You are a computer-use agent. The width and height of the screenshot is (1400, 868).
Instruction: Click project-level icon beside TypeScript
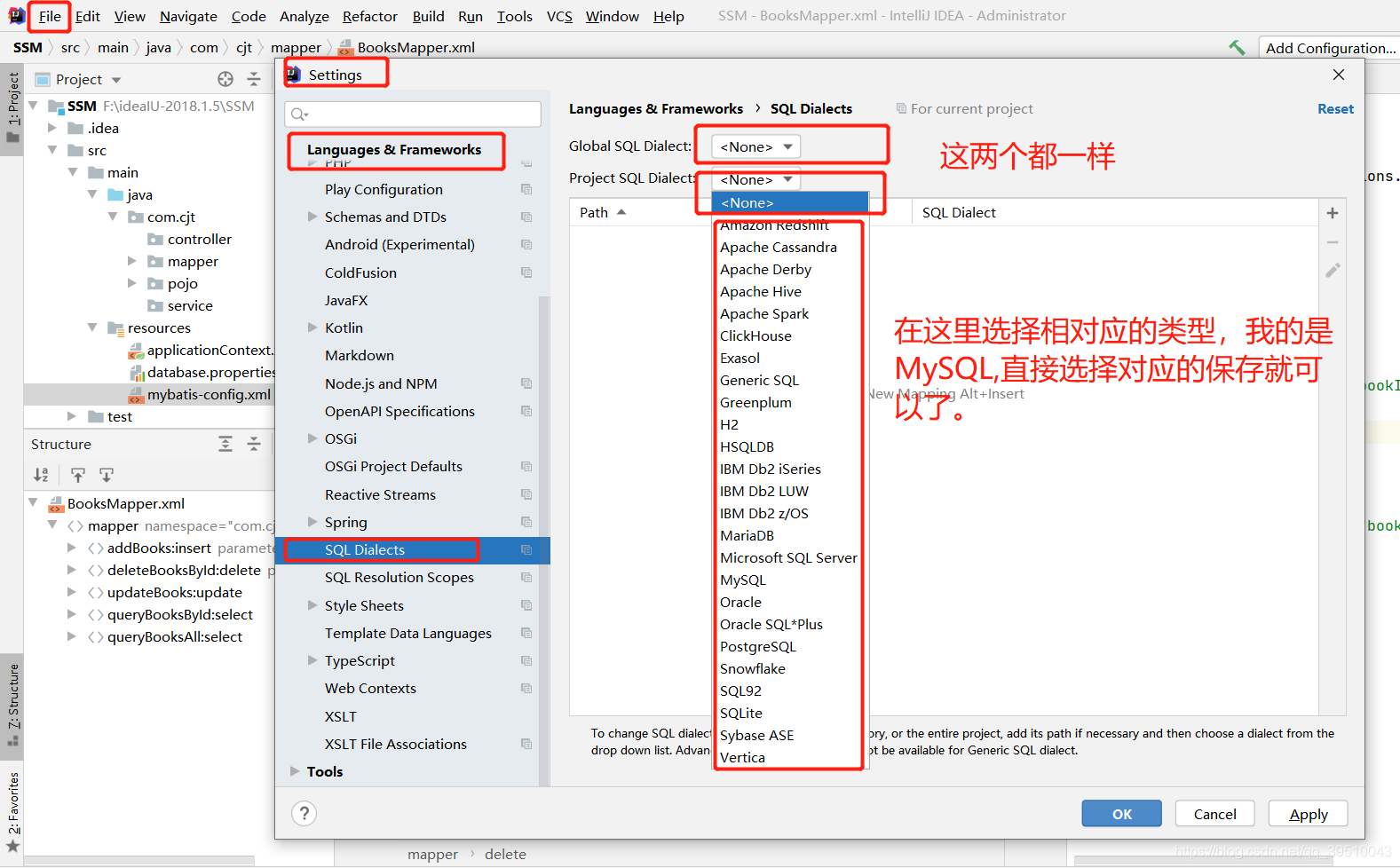pyautogui.click(x=526, y=660)
